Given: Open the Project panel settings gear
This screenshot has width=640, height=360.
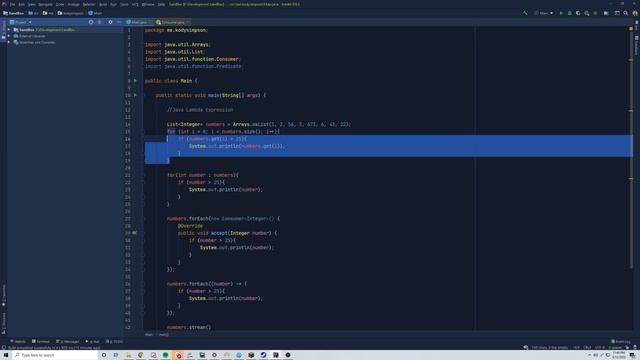Looking at the screenshot, I should click(110, 22).
